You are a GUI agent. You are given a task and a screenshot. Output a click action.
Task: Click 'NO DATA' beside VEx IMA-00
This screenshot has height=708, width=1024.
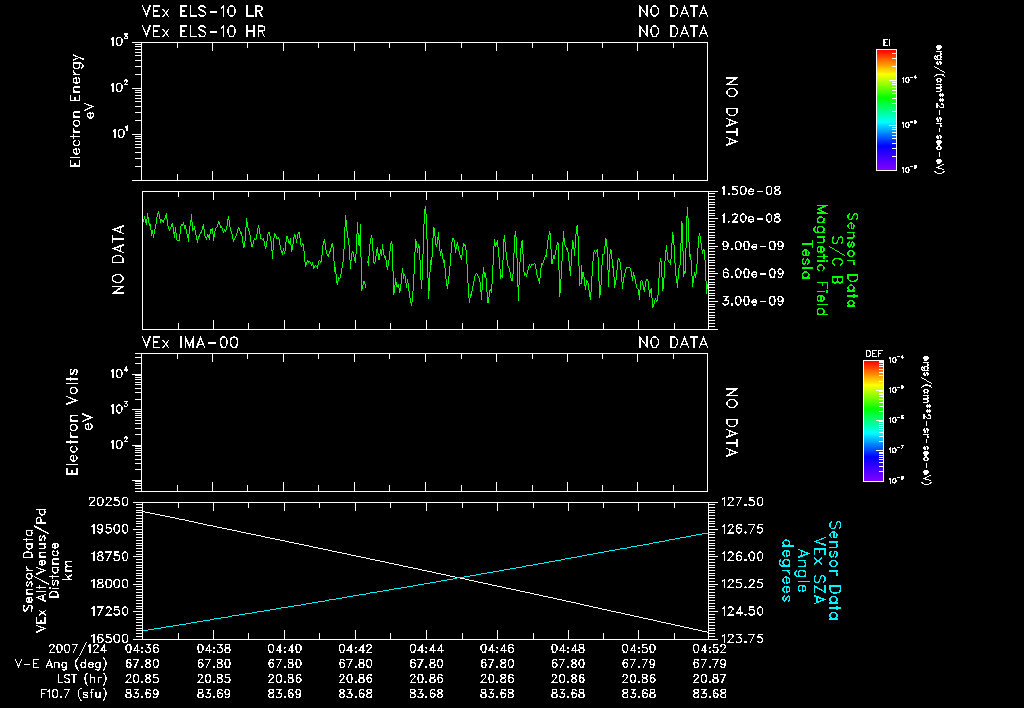(x=673, y=343)
